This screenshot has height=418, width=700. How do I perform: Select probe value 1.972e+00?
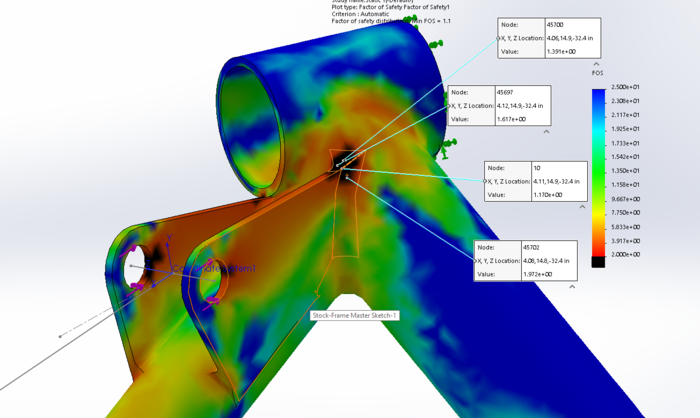pos(537,274)
